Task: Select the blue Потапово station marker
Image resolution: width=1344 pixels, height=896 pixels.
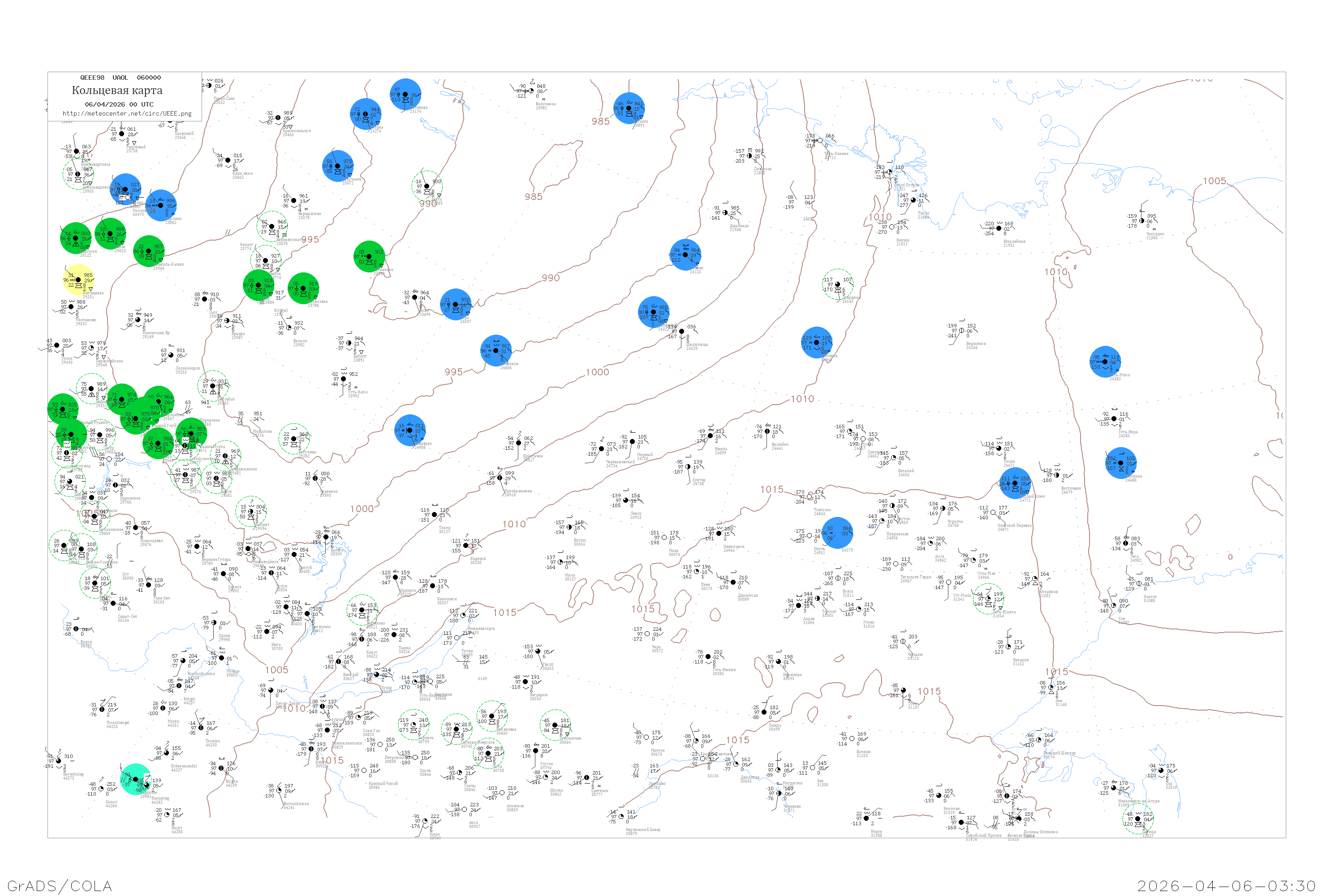Action: [x=406, y=94]
